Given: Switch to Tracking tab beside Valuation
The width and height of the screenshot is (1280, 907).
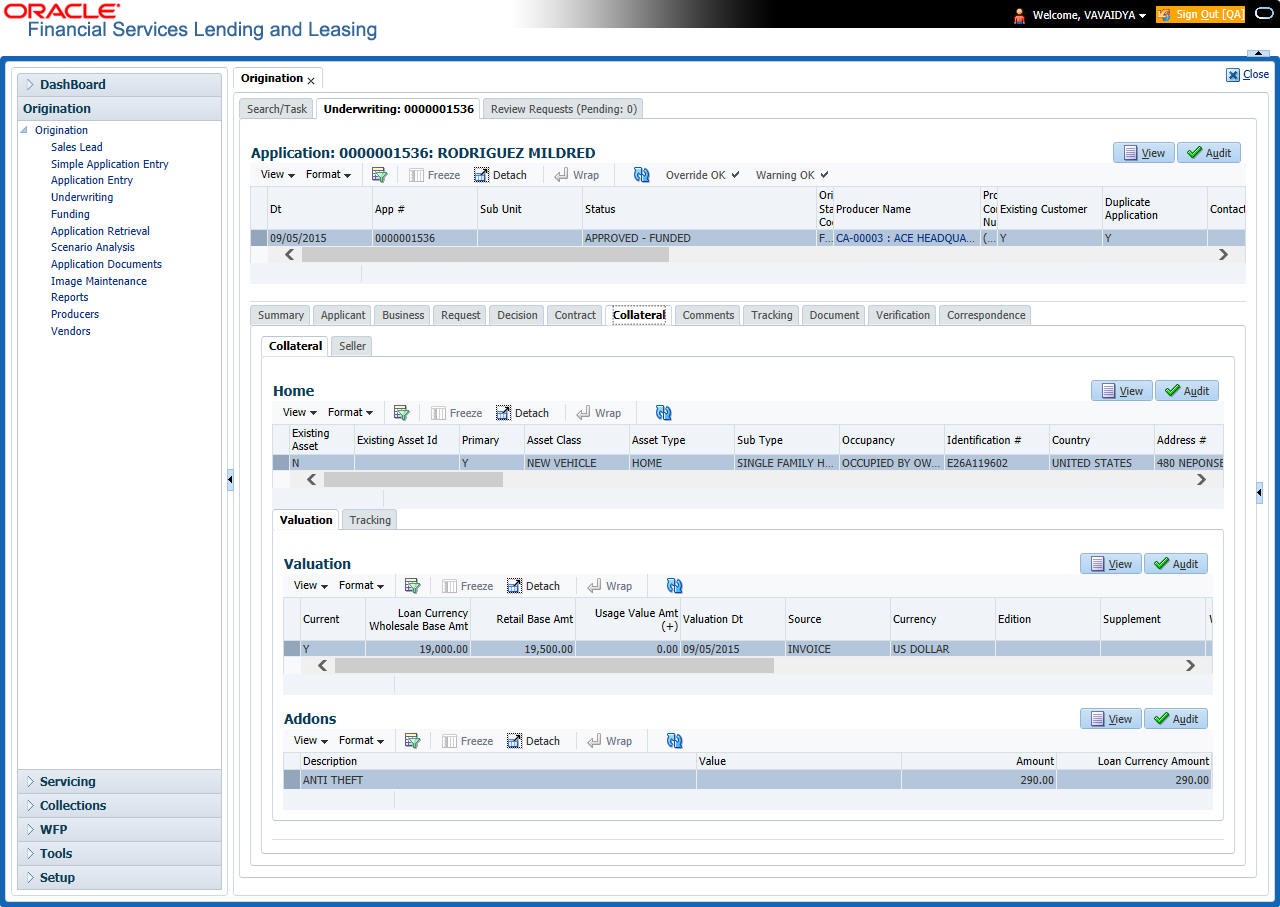Looking at the screenshot, I should coord(370,520).
